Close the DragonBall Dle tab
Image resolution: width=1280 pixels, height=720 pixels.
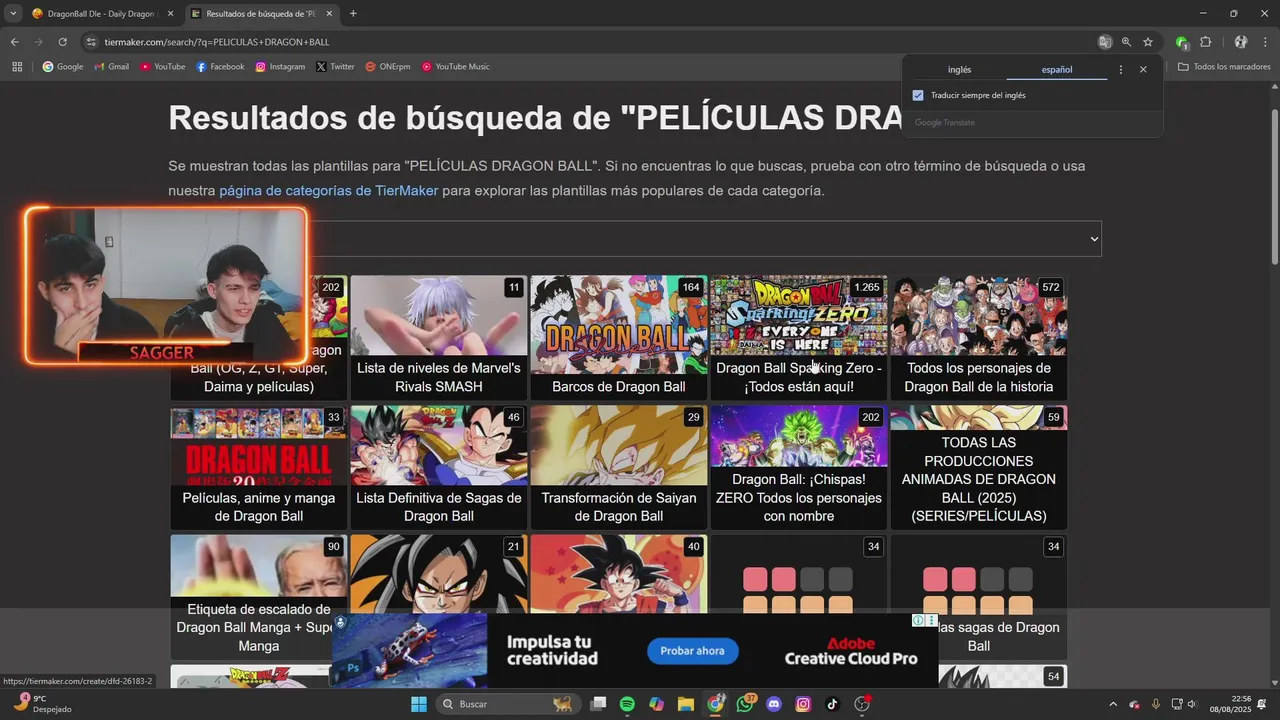(170, 14)
